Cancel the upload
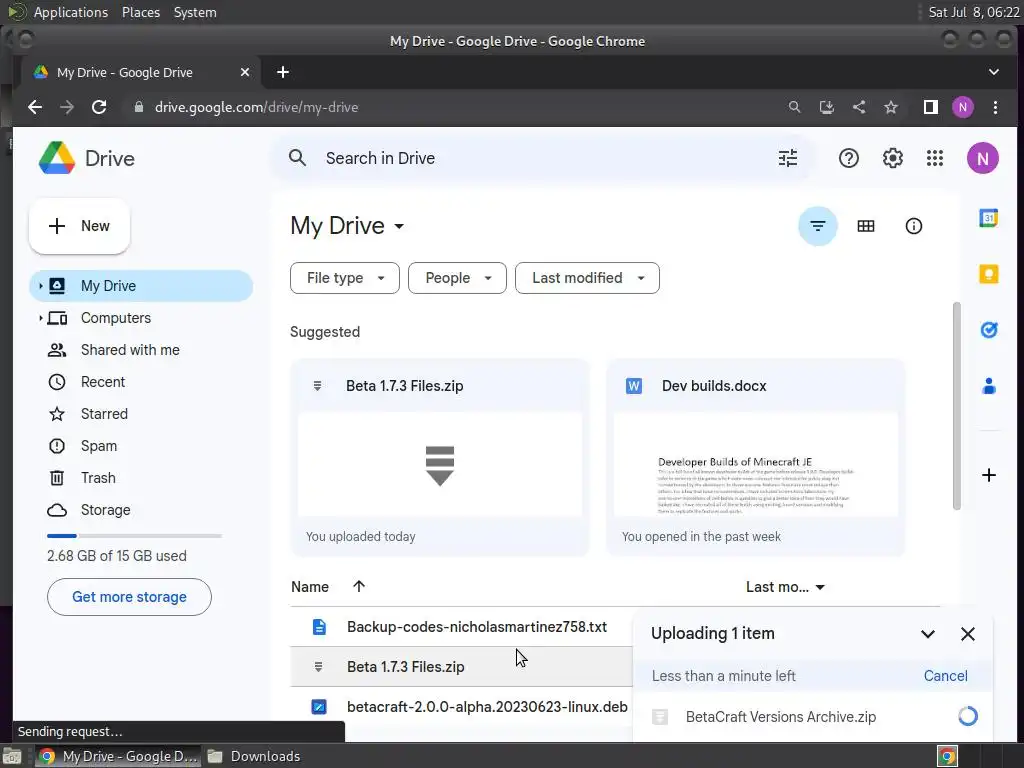 (945, 676)
